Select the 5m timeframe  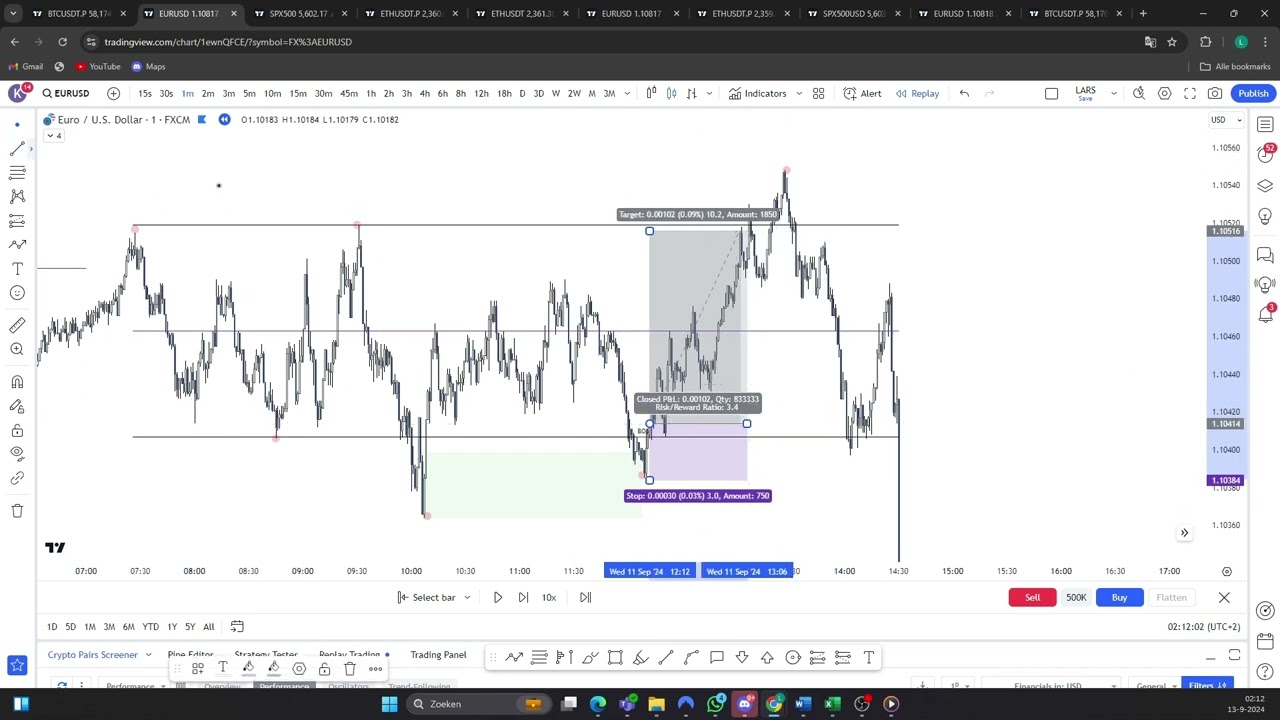(249, 93)
